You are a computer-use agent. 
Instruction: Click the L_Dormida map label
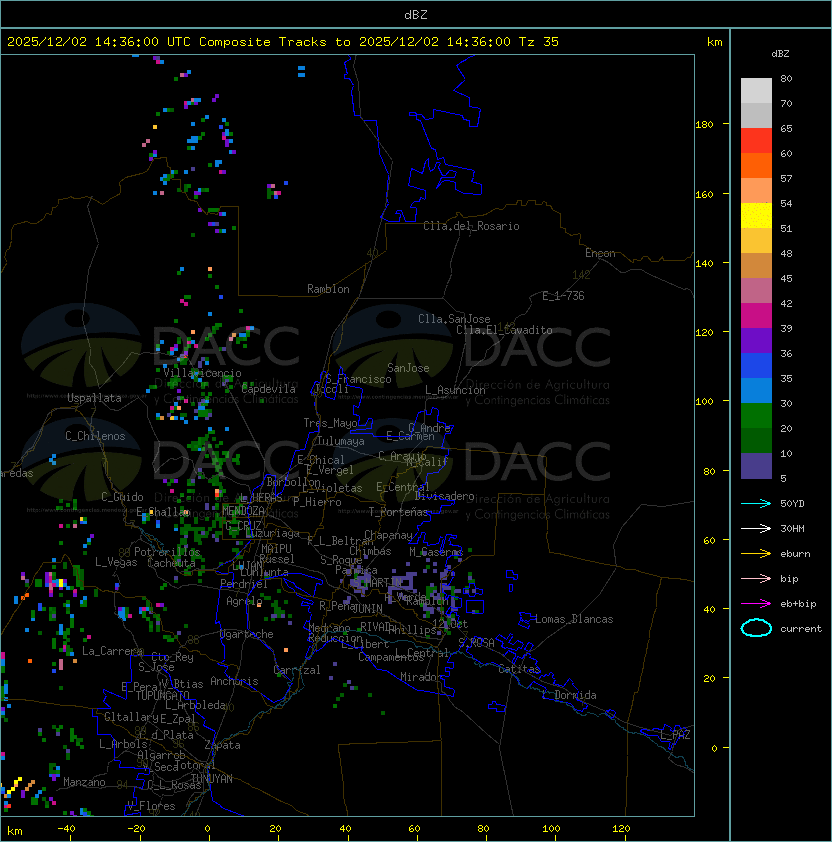tap(569, 695)
